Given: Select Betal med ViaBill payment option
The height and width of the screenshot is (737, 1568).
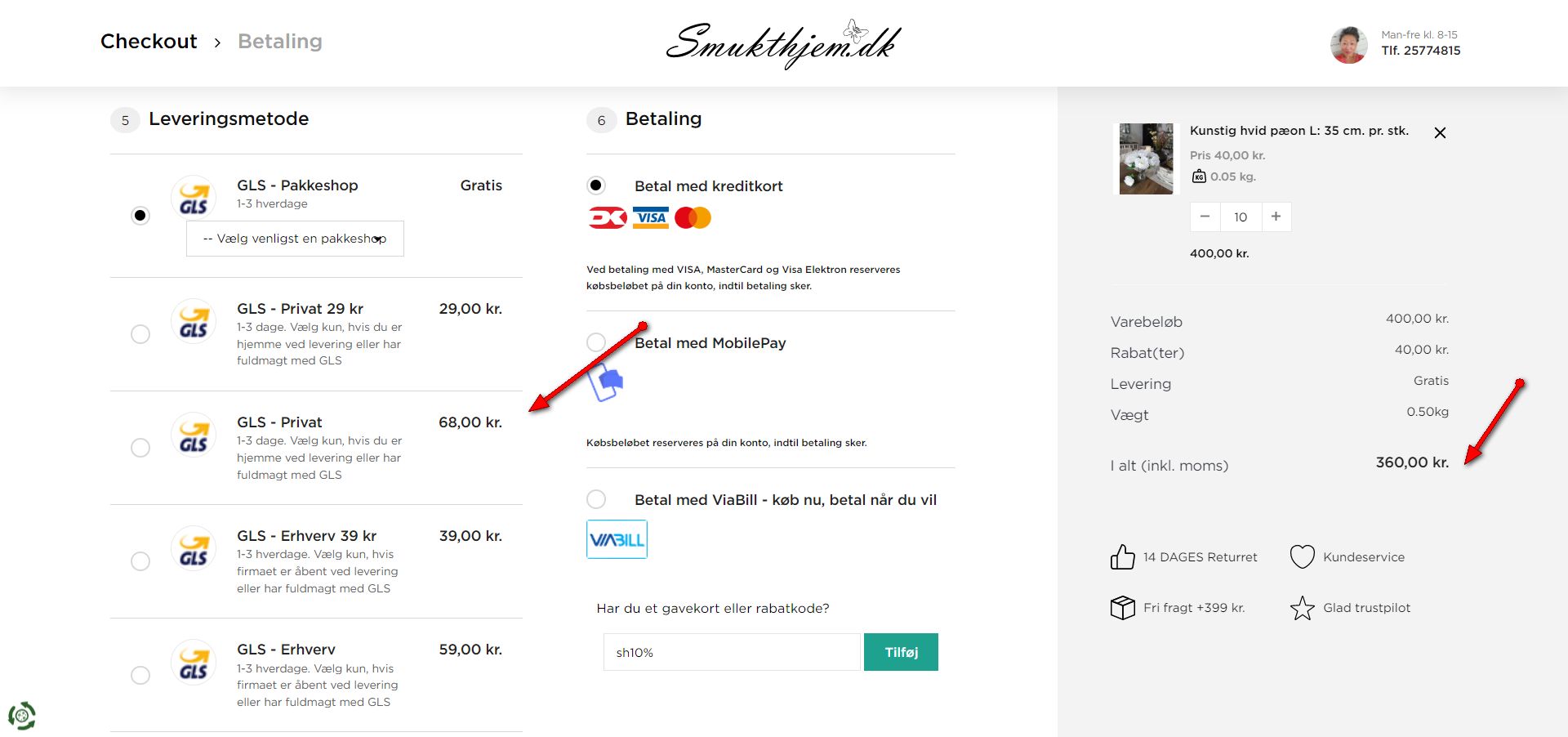Looking at the screenshot, I should point(596,499).
